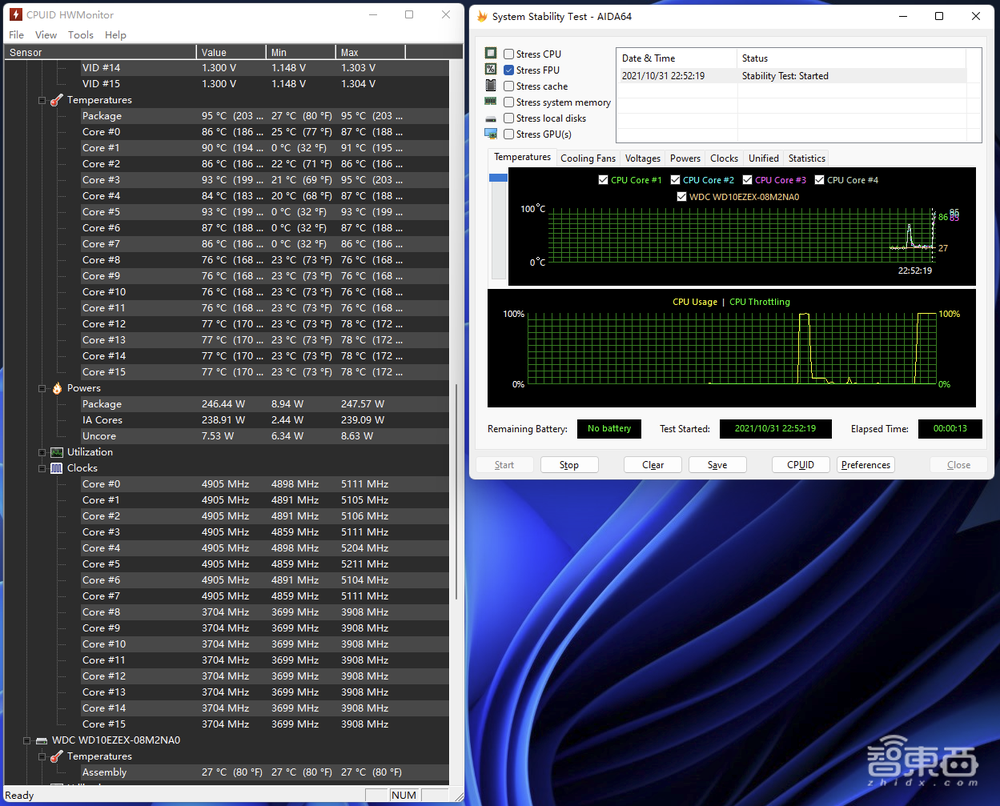Toggle the CPU Core #3 graph checkbox

pos(747,180)
